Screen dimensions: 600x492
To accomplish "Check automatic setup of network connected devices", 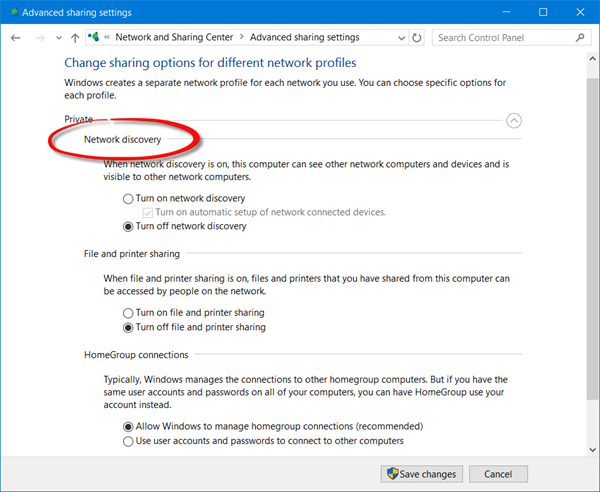I will [149, 213].
